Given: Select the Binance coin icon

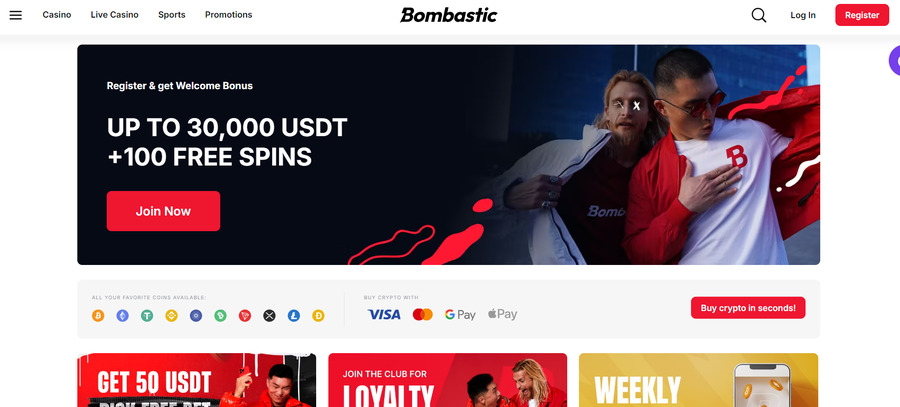Looking at the screenshot, I should [x=172, y=315].
